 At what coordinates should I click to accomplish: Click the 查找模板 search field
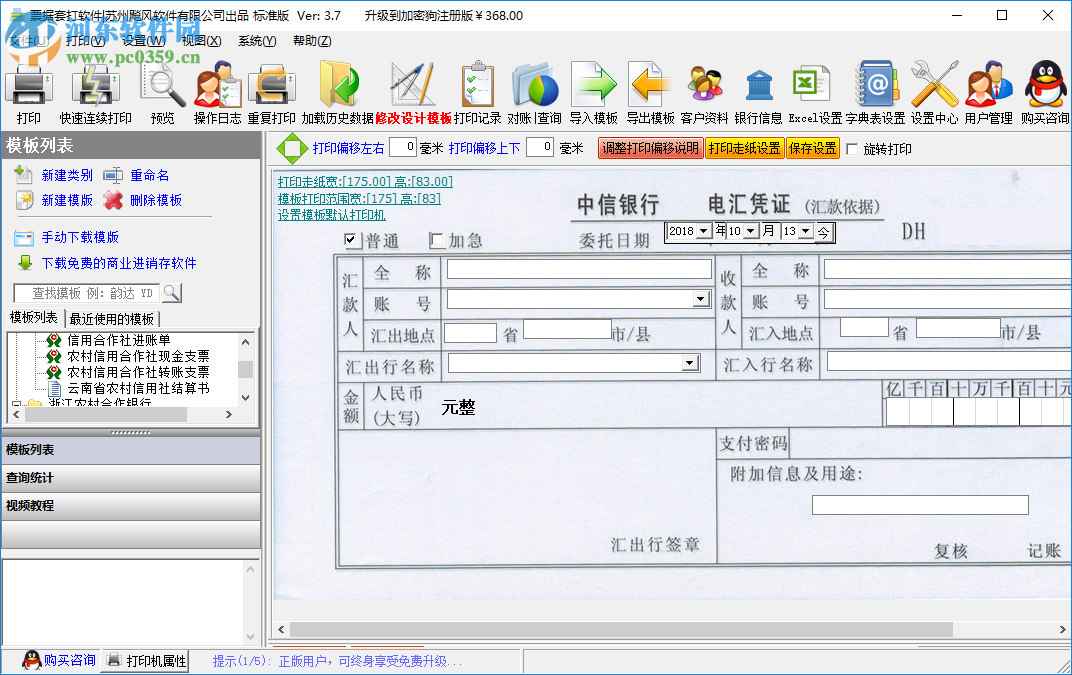coord(87,293)
